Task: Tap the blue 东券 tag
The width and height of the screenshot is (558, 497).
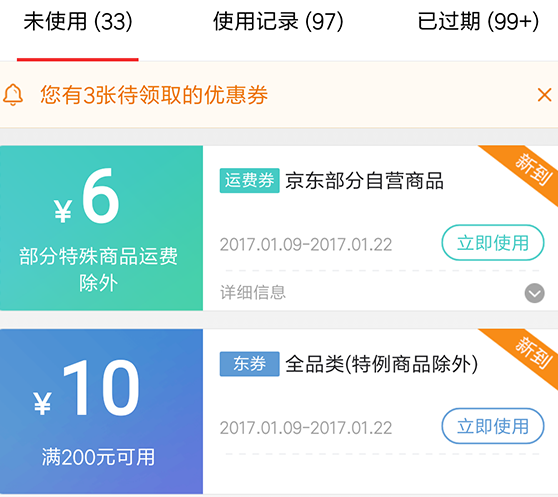Action: [249, 364]
